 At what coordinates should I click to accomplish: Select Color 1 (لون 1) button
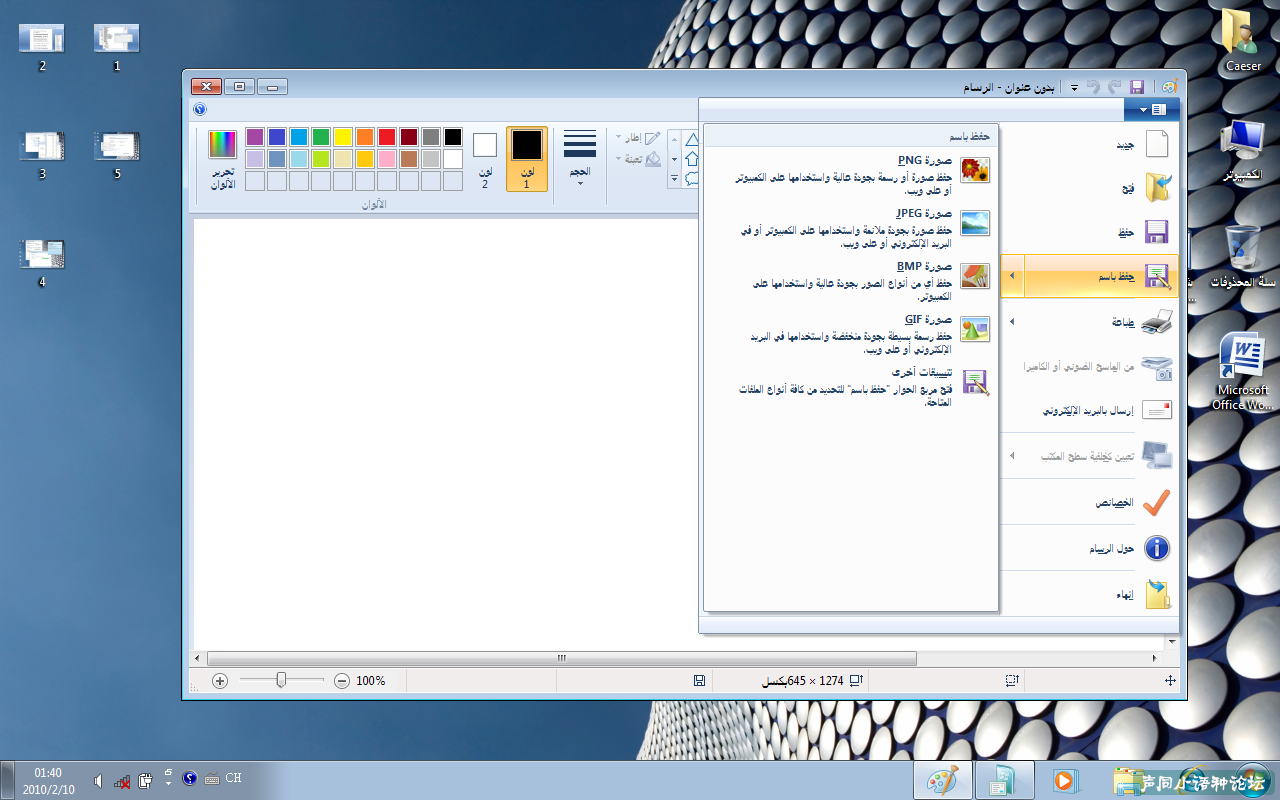[527, 159]
